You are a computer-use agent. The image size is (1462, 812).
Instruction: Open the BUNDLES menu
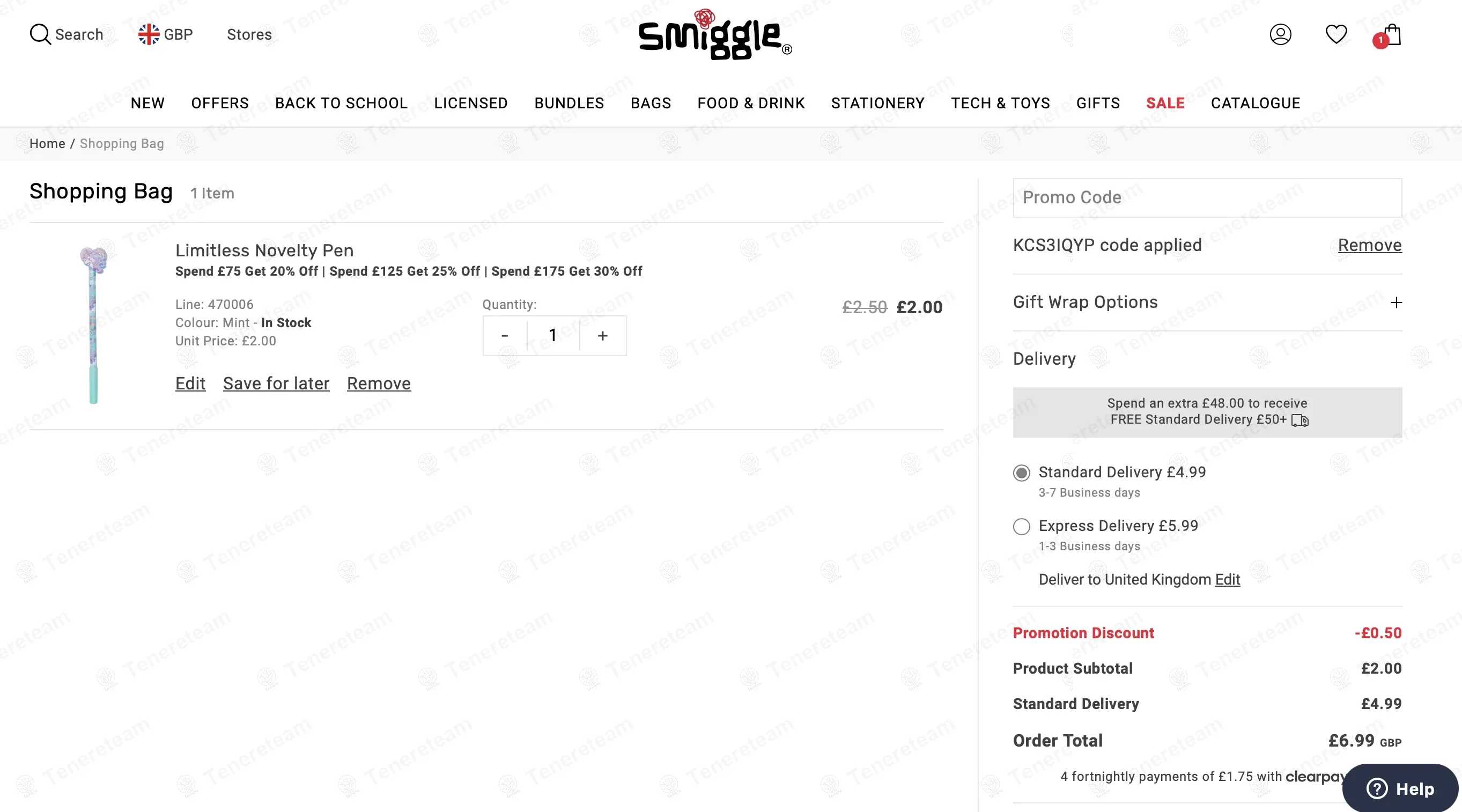569,104
